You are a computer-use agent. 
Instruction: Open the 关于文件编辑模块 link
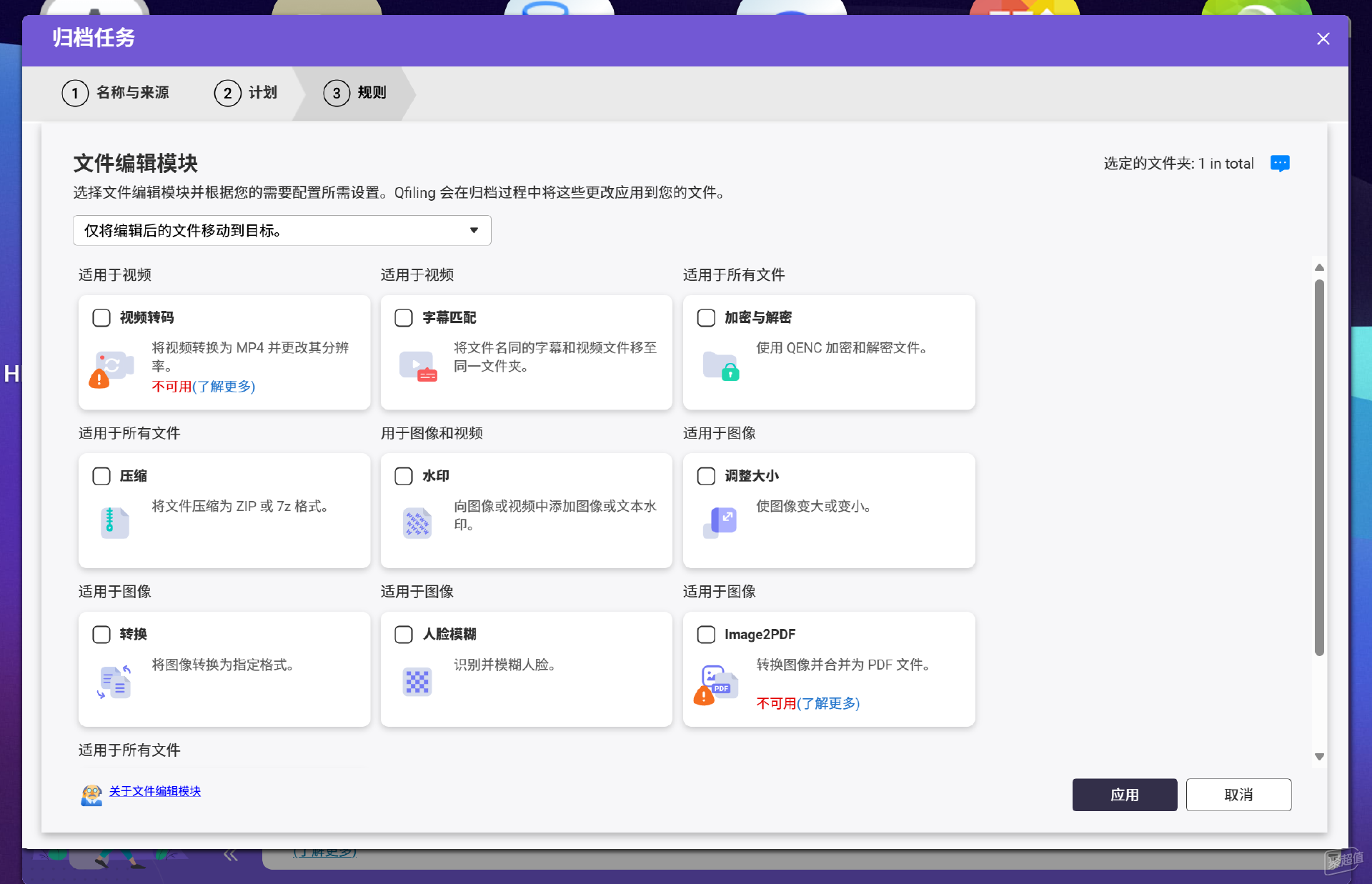click(x=155, y=791)
